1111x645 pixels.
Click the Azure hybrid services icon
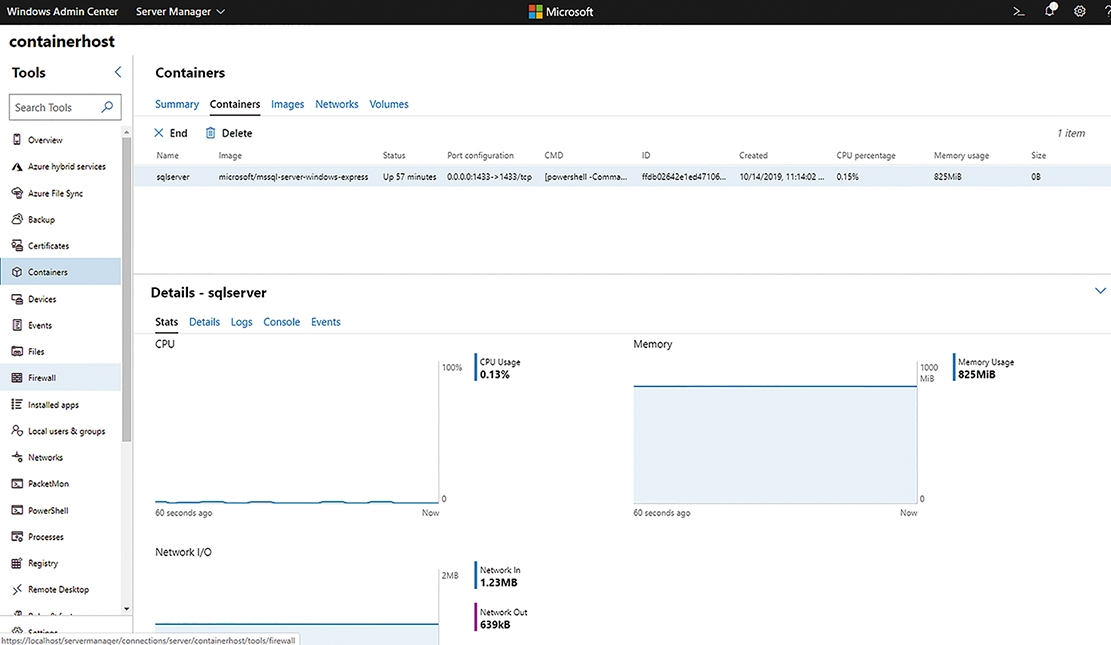(x=17, y=167)
